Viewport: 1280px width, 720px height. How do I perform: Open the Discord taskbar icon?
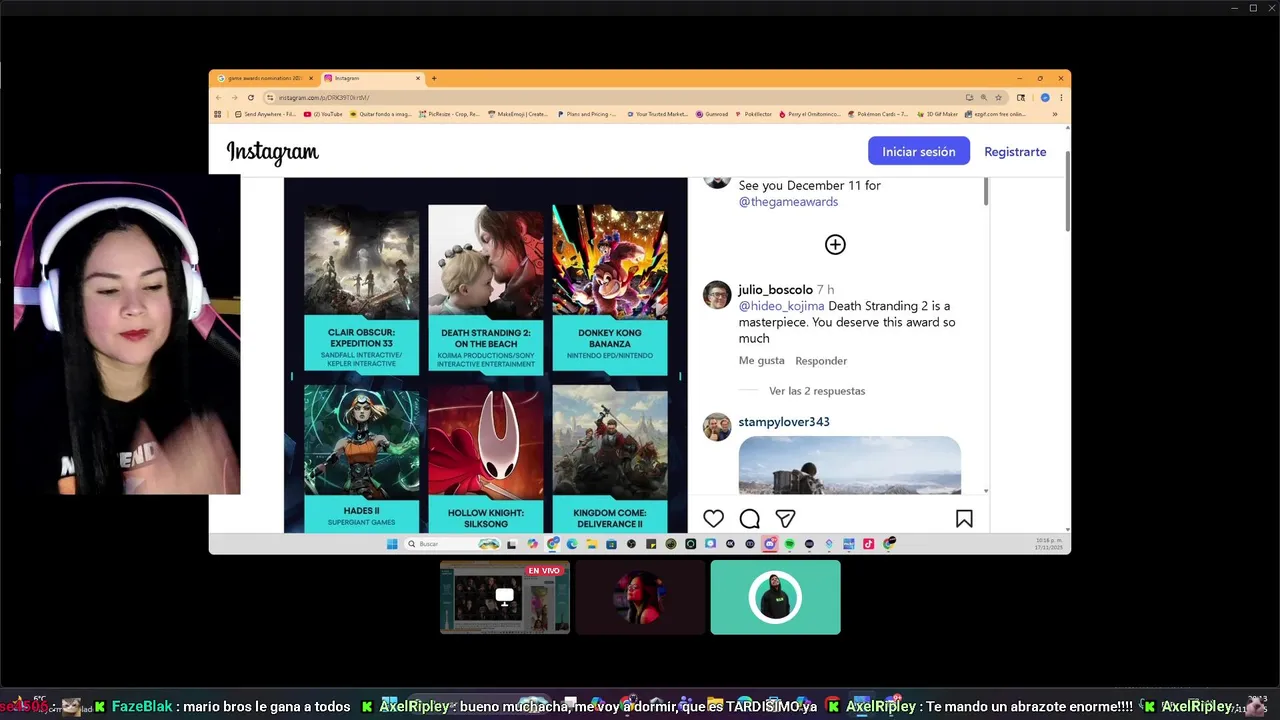pos(770,544)
